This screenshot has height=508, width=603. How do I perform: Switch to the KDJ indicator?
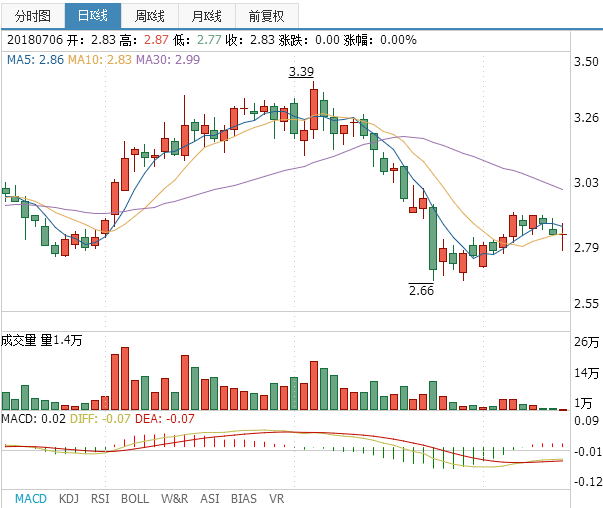69,498
